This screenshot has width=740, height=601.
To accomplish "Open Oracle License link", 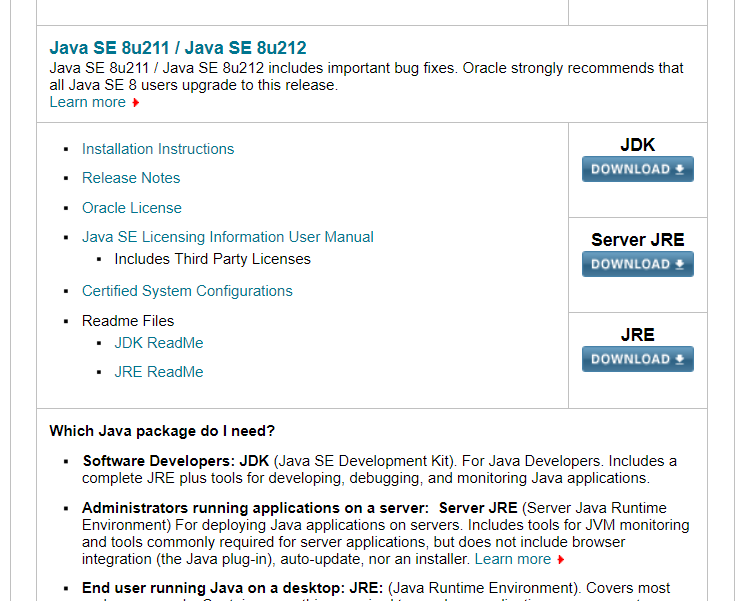I will coord(132,208).
